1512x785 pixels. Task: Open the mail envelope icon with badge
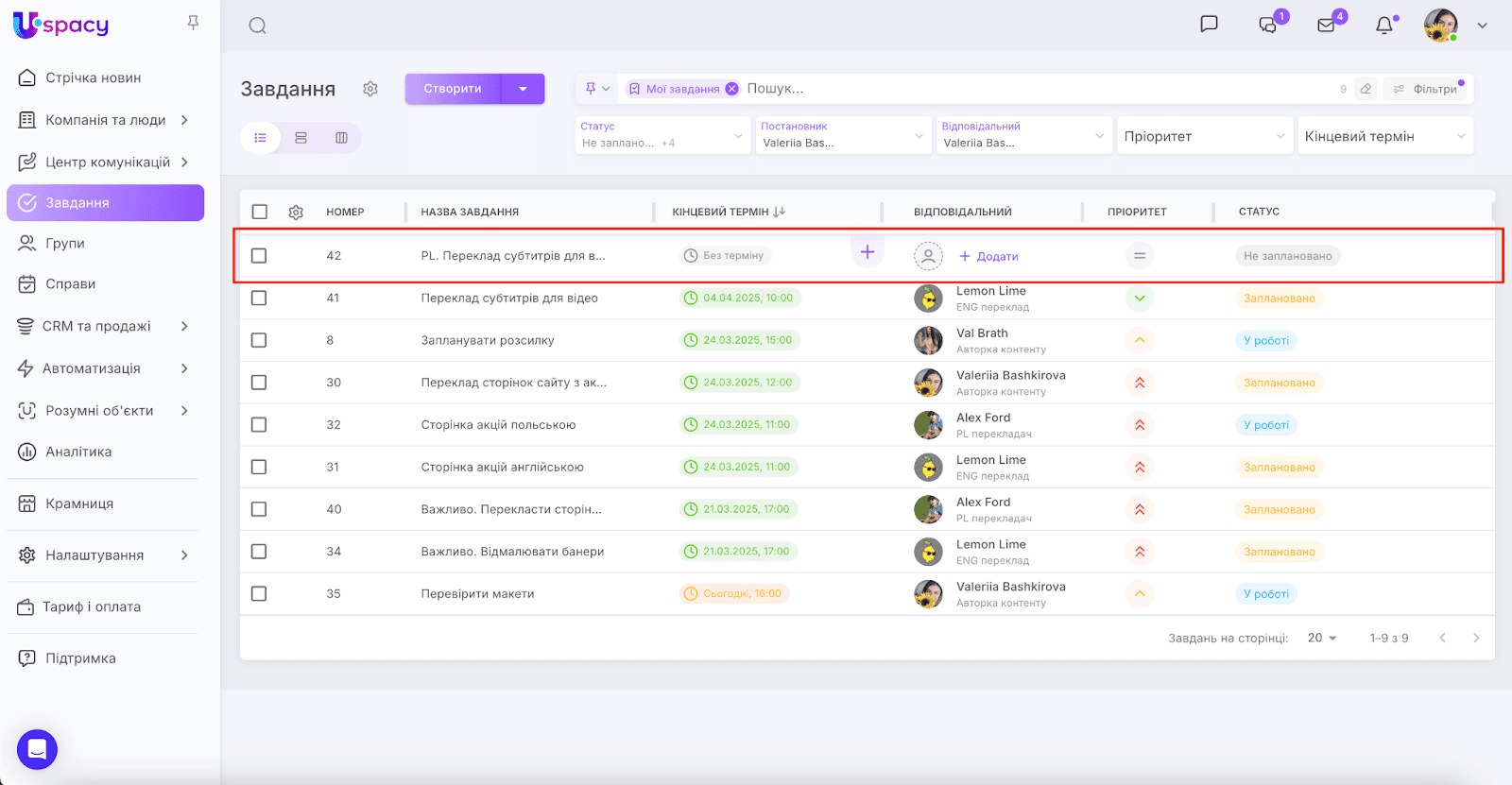pos(1327,26)
